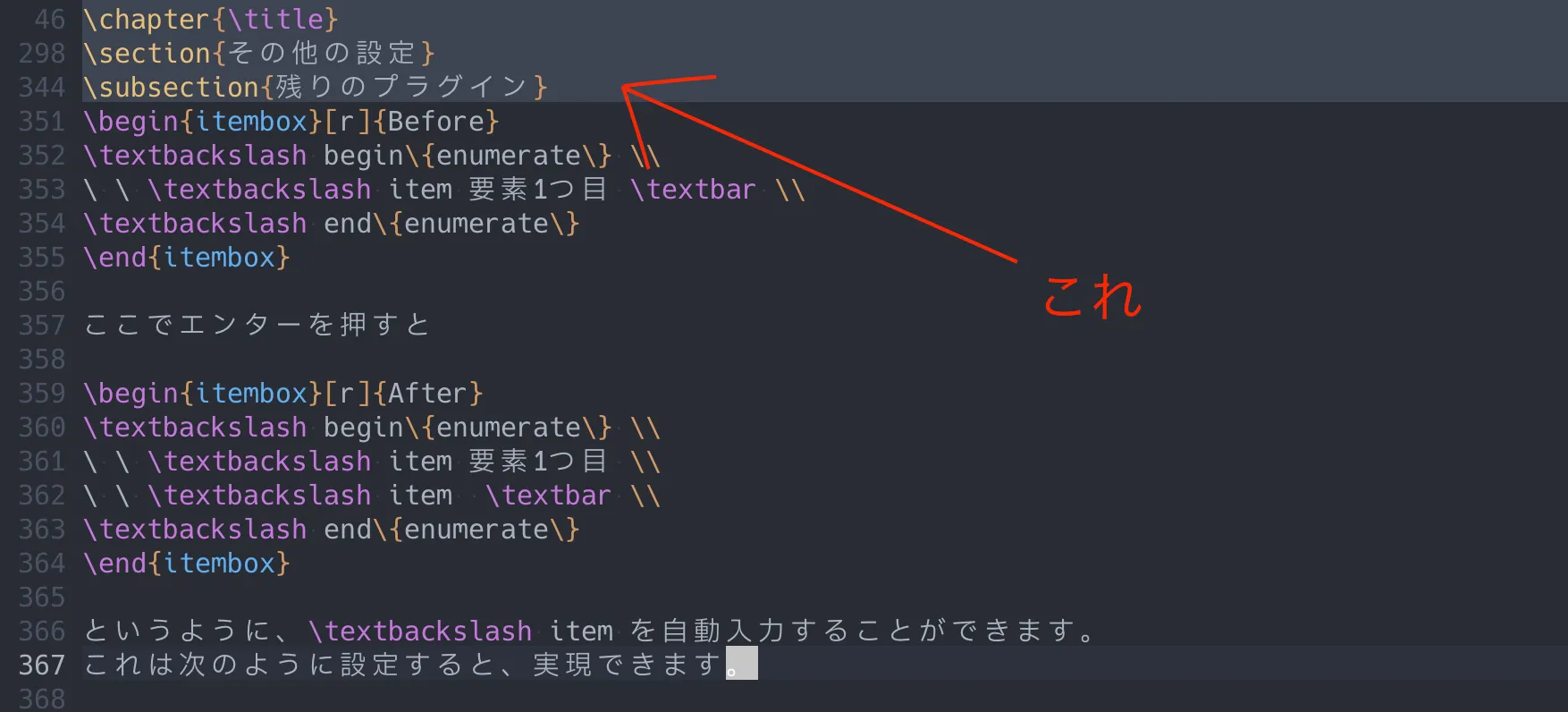The height and width of the screenshot is (712, 1568).
Task: Click \textbackslash end\{enumerate\} on line 354
Action: coord(331,223)
